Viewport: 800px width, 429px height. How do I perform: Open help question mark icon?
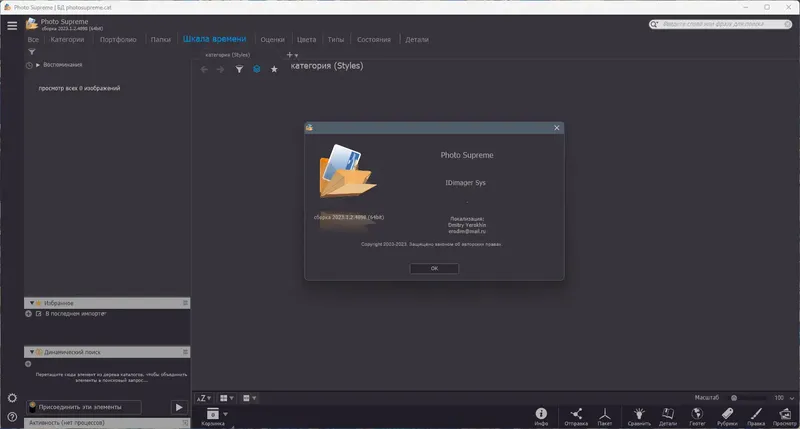click(12, 417)
